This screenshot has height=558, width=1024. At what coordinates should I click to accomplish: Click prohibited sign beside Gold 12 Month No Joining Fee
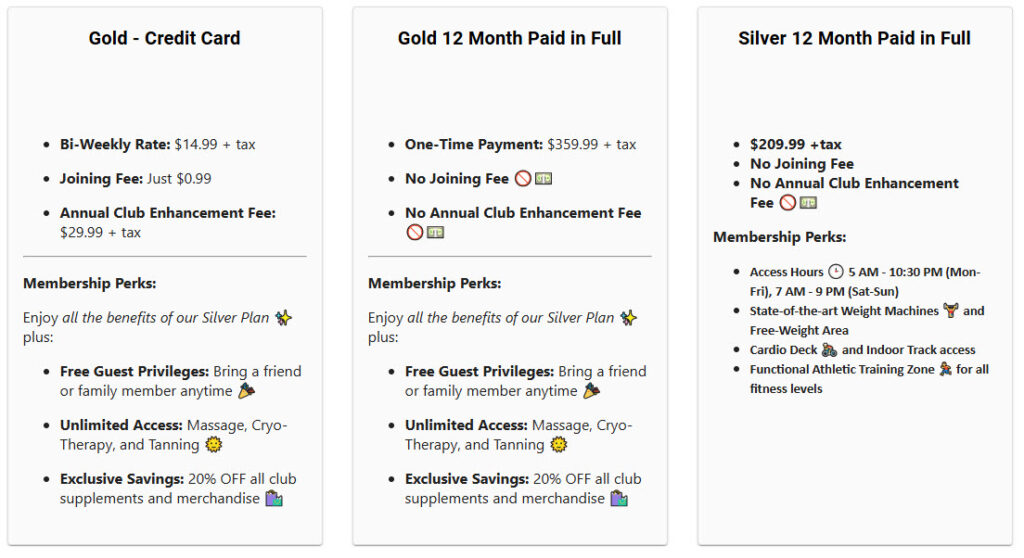(x=523, y=179)
